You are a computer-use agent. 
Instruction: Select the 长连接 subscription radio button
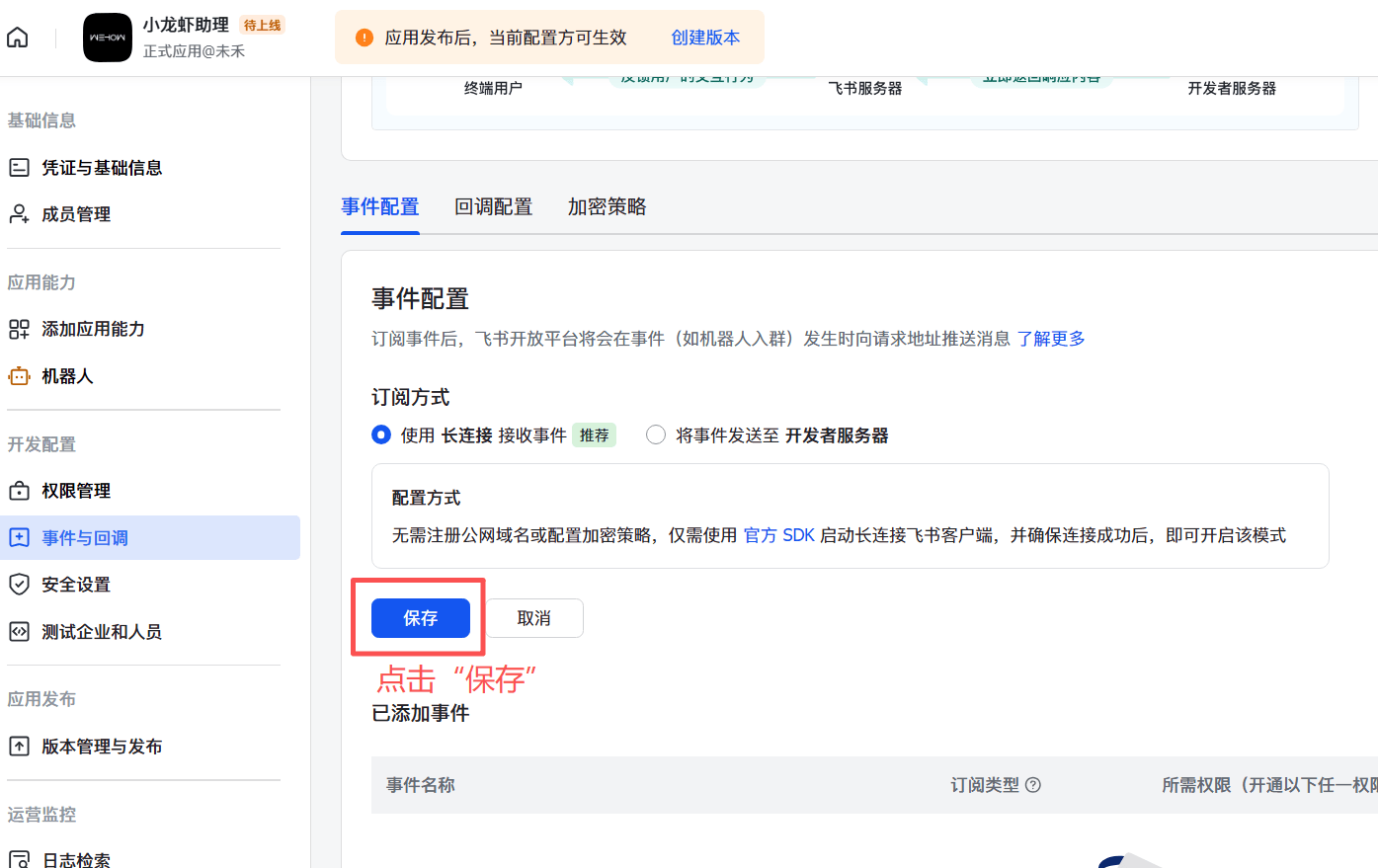coord(380,434)
